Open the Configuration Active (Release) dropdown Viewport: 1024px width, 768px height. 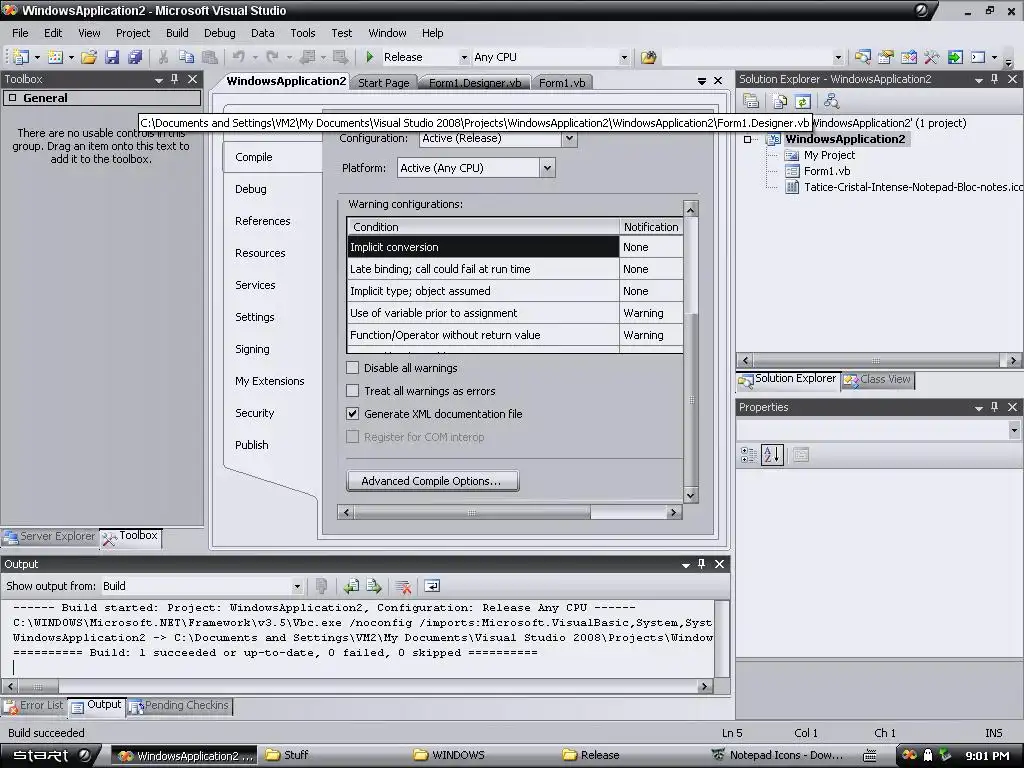click(x=569, y=138)
